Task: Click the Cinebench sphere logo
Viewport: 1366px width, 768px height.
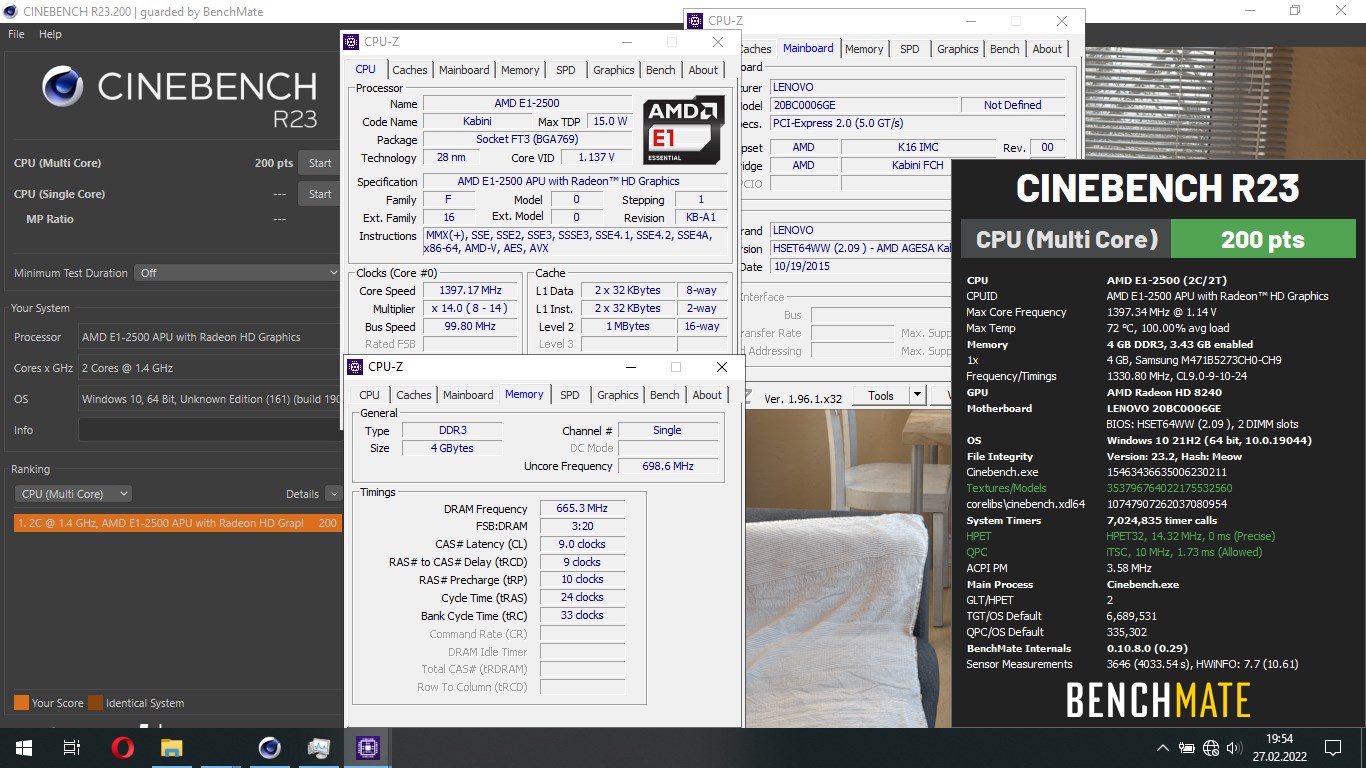Action: pos(62,87)
